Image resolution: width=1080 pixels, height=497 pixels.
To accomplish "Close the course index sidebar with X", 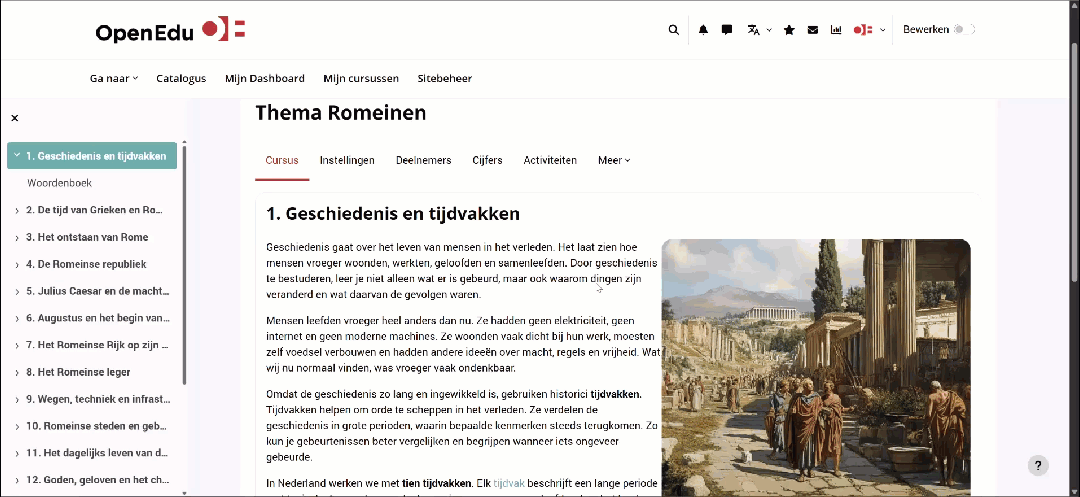I will pyautogui.click(x=15, y=118).
